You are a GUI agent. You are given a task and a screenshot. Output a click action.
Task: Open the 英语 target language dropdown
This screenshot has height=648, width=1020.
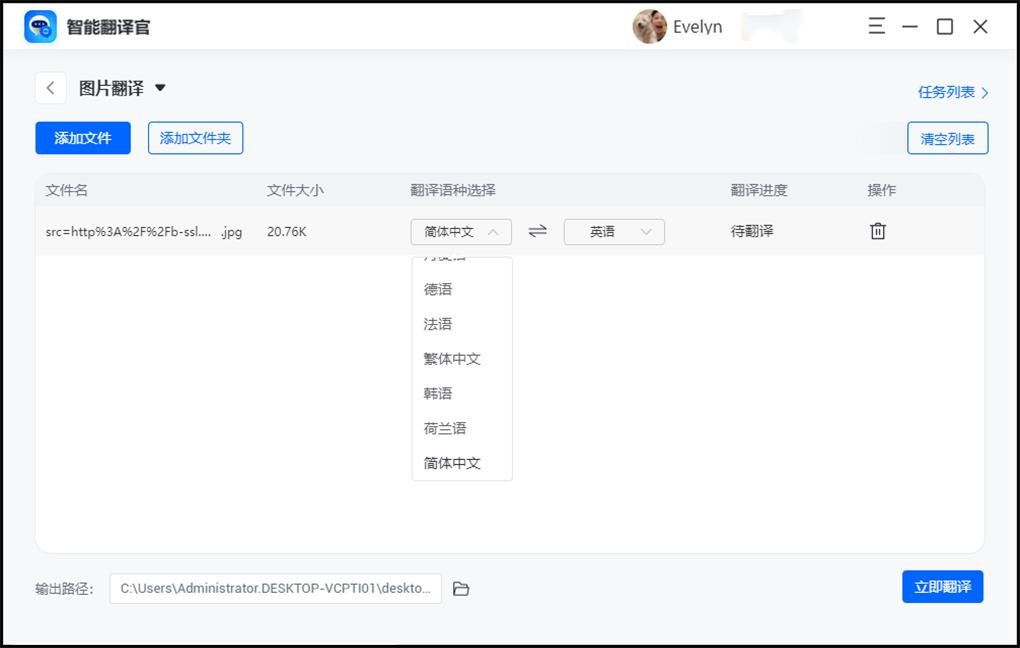614,232
